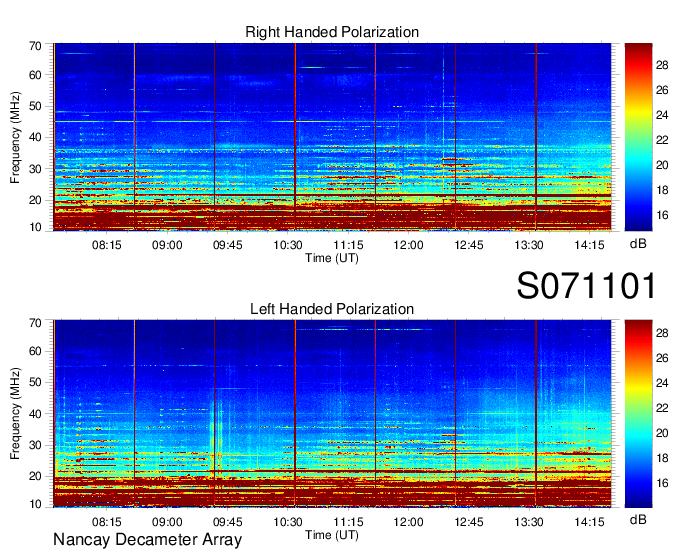This screenshot has height=552, width=680.
Task: Click the dB unit under bottom color bar
Action: (638, 520)
